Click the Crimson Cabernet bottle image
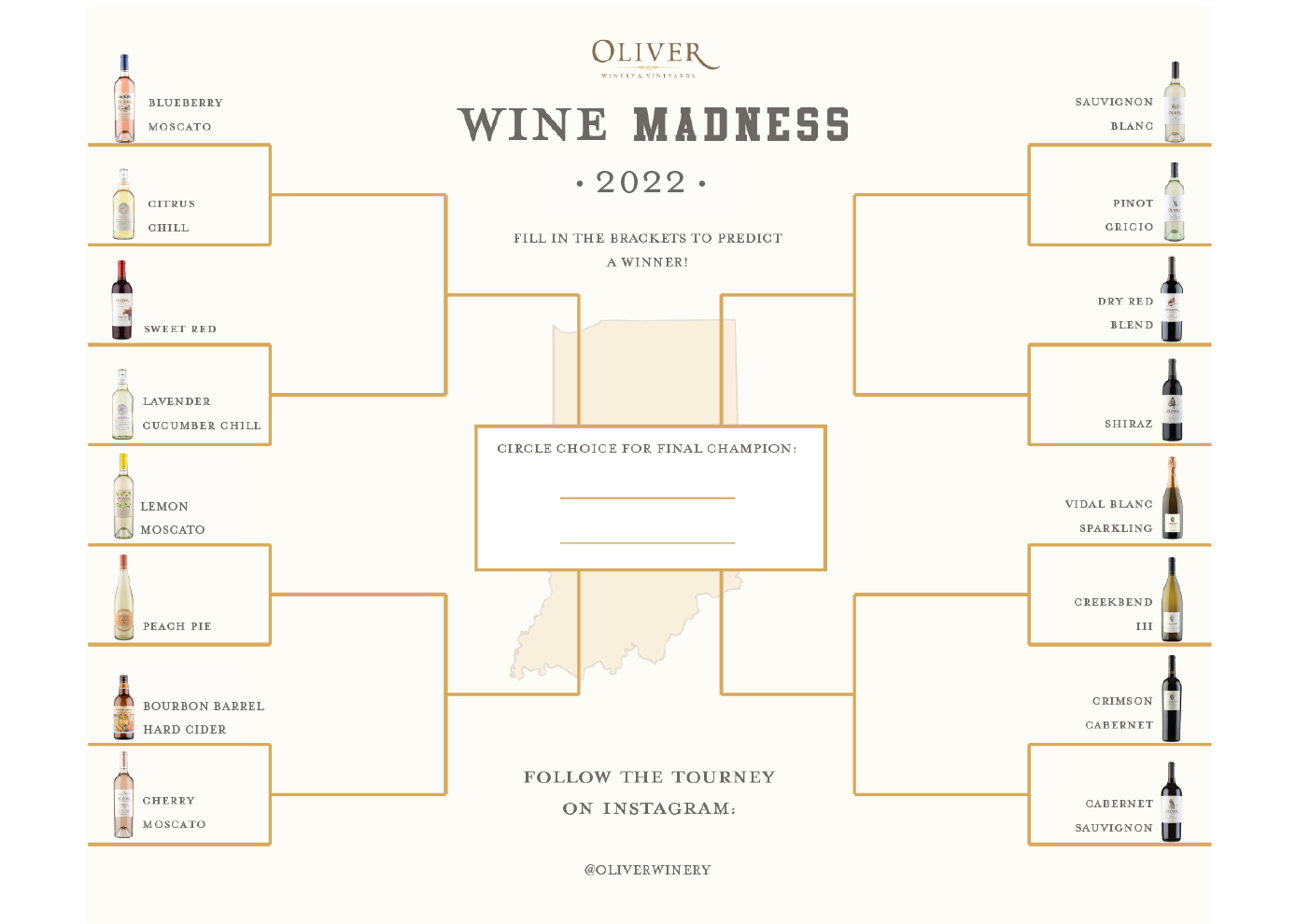This screenshot has height=924, width=1296. tap(1172, 699)
